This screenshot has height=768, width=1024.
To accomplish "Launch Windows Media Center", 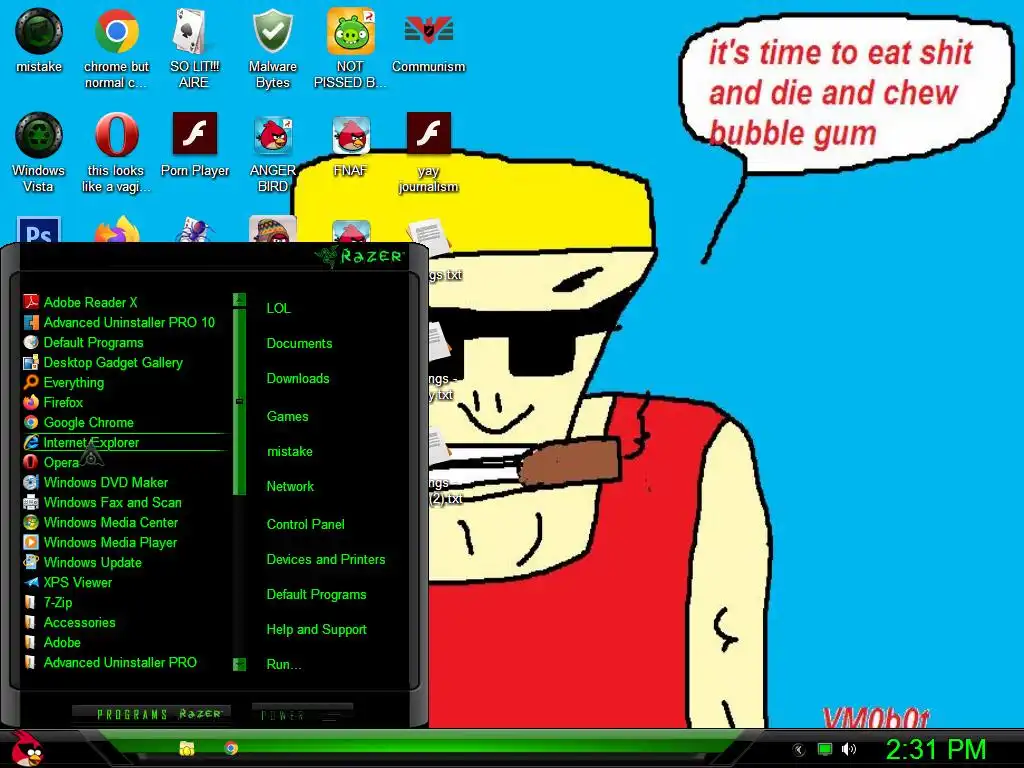I will click(x=101, y=522).
